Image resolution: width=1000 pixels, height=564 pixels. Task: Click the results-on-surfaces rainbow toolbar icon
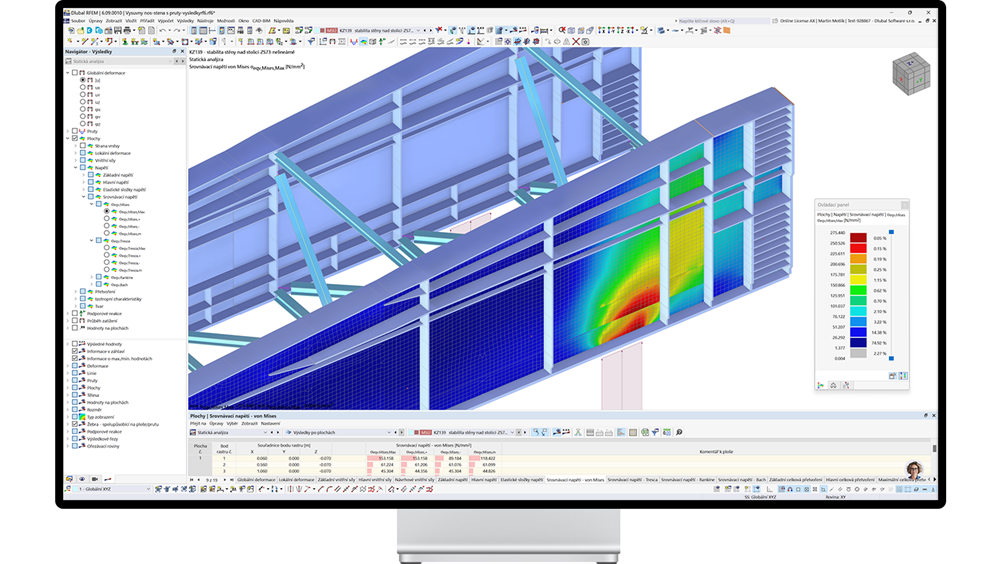pyautogui.click(x=364, y=41)
